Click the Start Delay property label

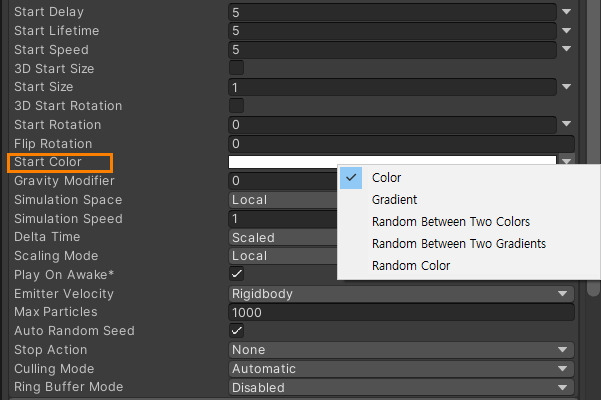coord(49,12)
